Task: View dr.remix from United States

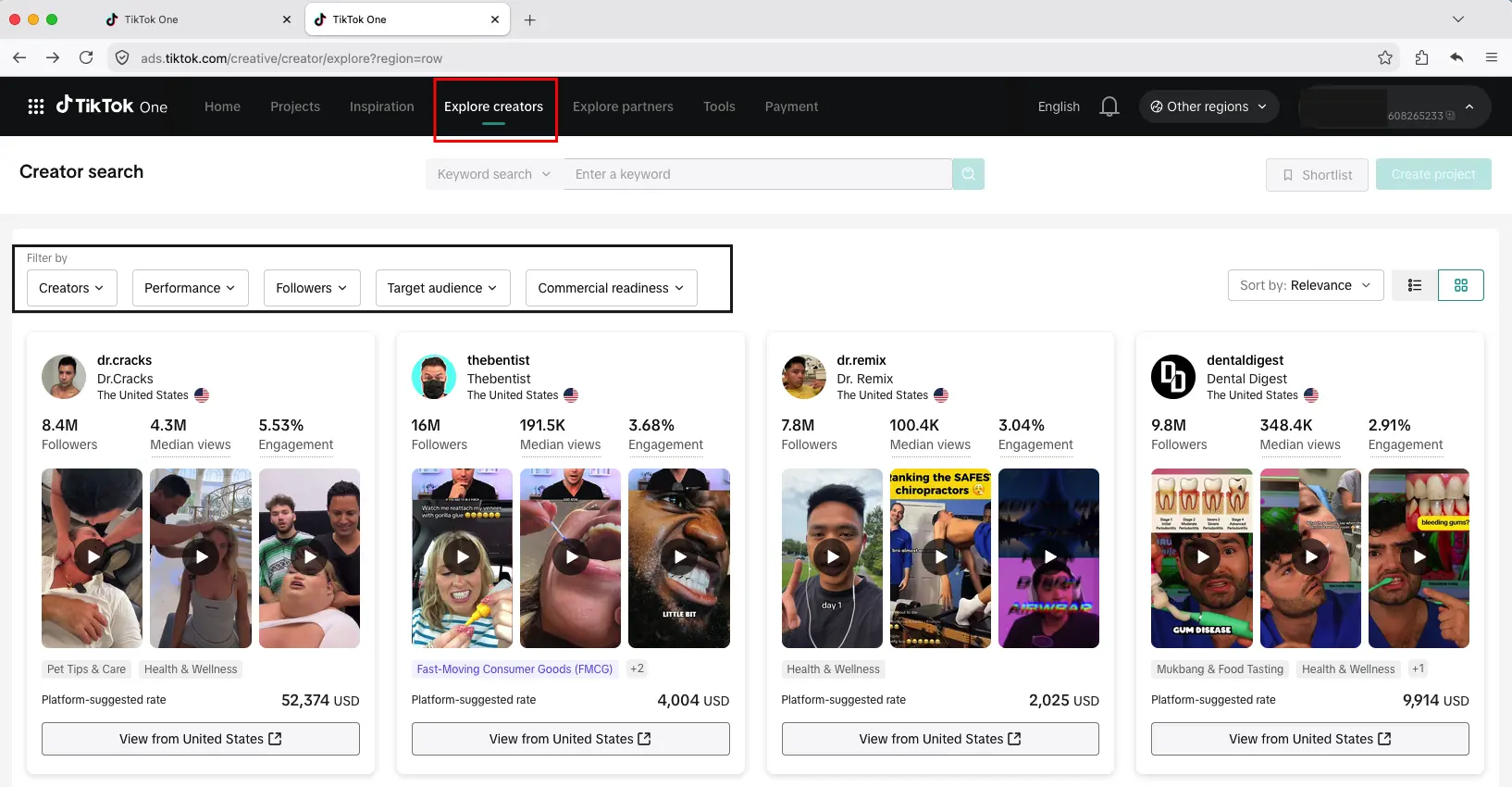Action: (940, 739)
